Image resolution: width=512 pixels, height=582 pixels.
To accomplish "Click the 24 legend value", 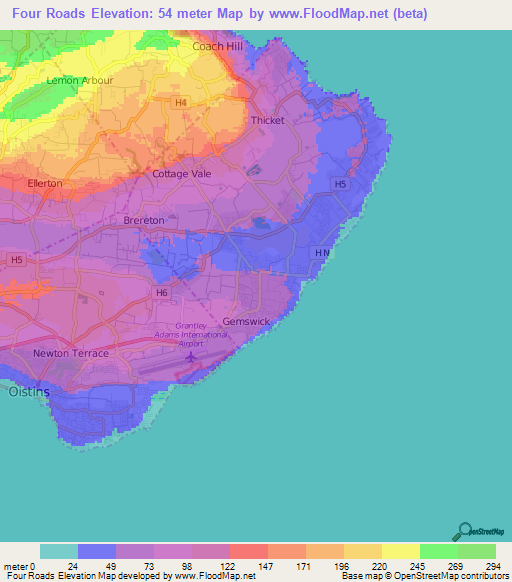I will coord(73,567).
